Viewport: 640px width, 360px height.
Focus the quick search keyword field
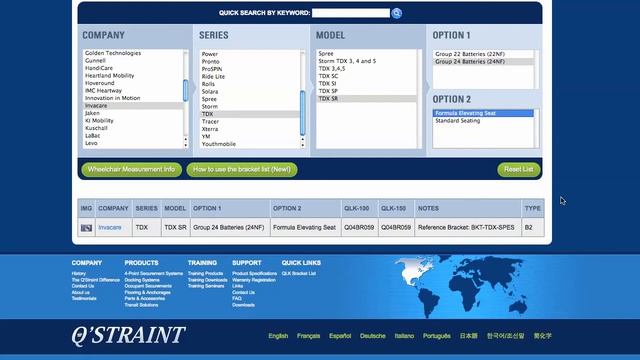pos(351,13)
